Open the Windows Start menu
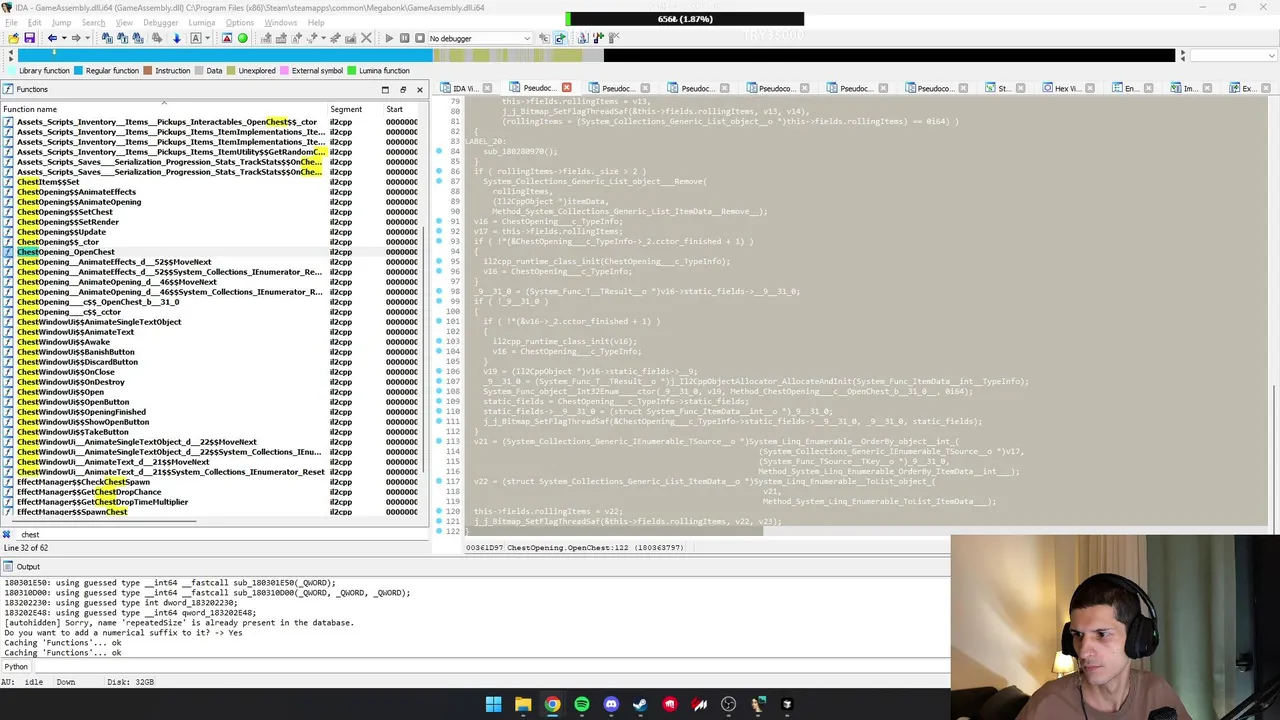Viewport: 1280px width, 720px height. tap(493, 704)
